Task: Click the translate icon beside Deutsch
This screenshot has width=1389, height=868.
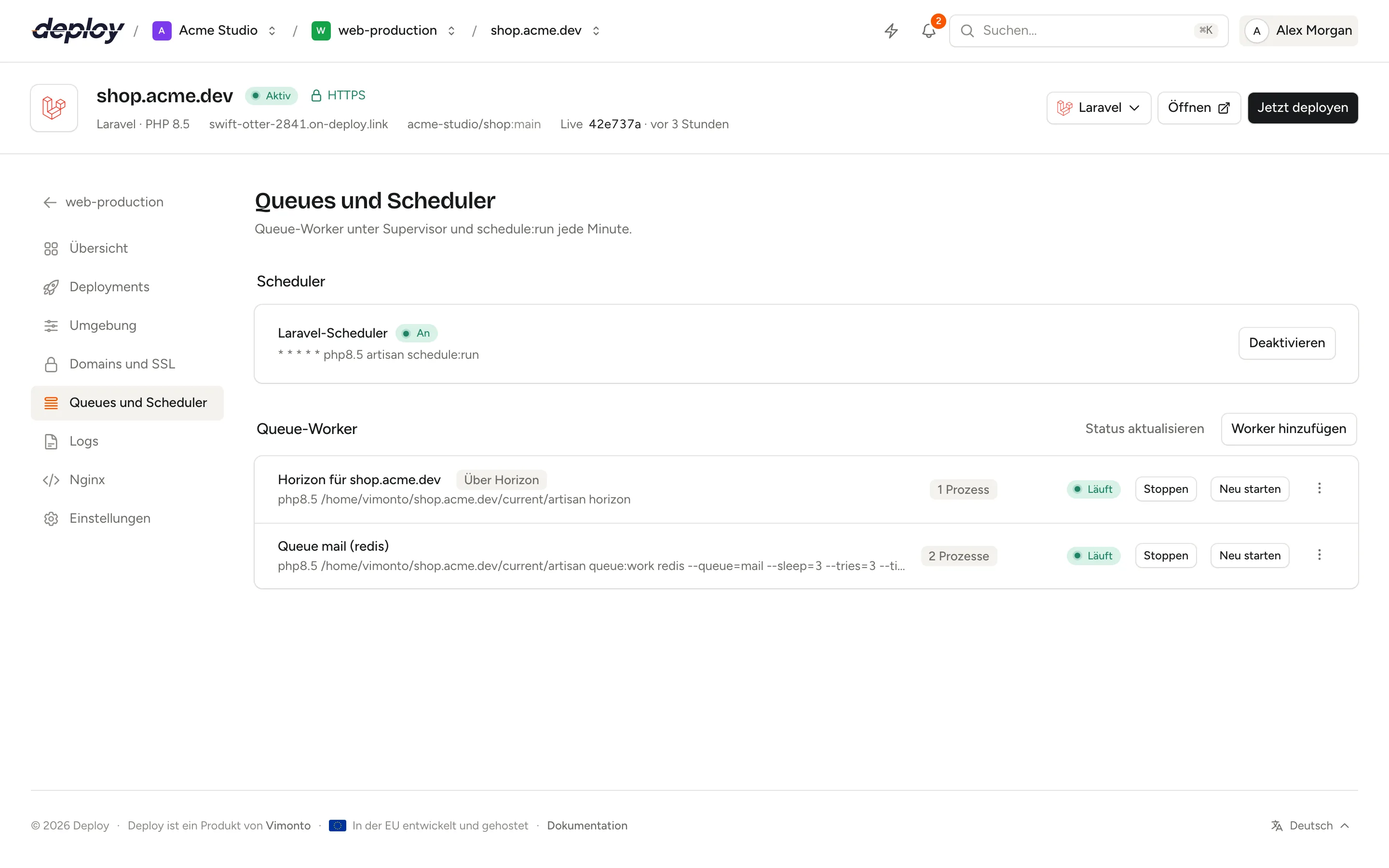Action: (1277, 826)
